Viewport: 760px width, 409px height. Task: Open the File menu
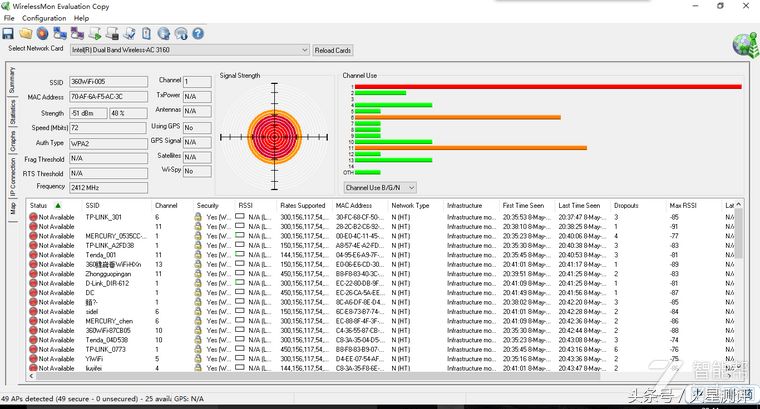pos(9,18)
